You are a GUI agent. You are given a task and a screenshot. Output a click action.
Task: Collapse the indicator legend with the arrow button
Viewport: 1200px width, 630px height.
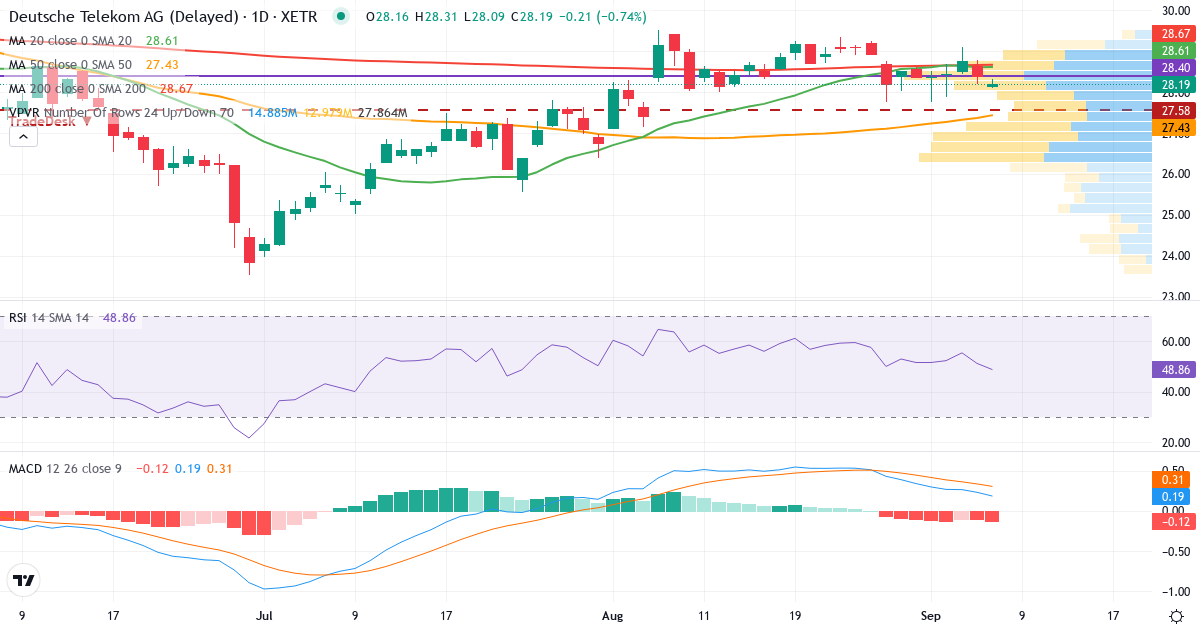click(x=23, y=136)
